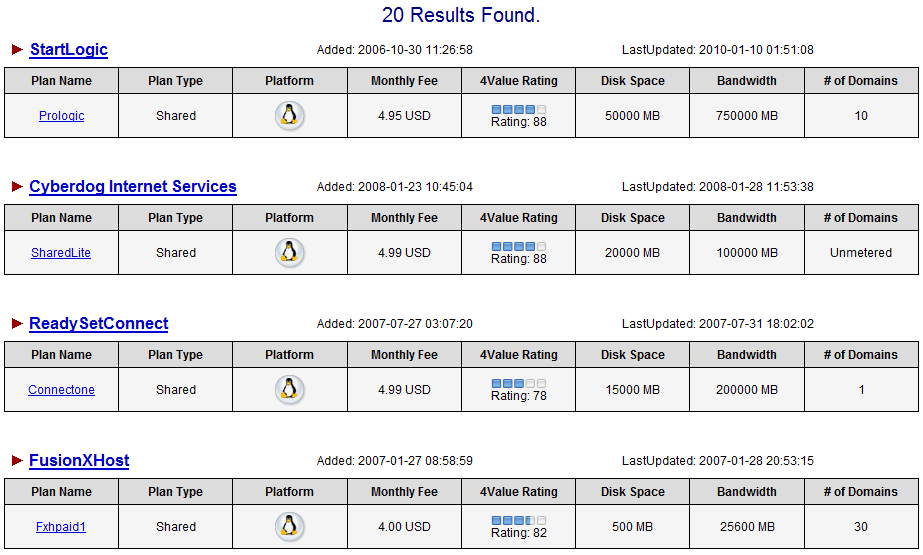Click the Linux penguin icon in SharedLite row
The height and width of the screenshot is (555, 923).
pyautogui.click(x=289, y=252)
